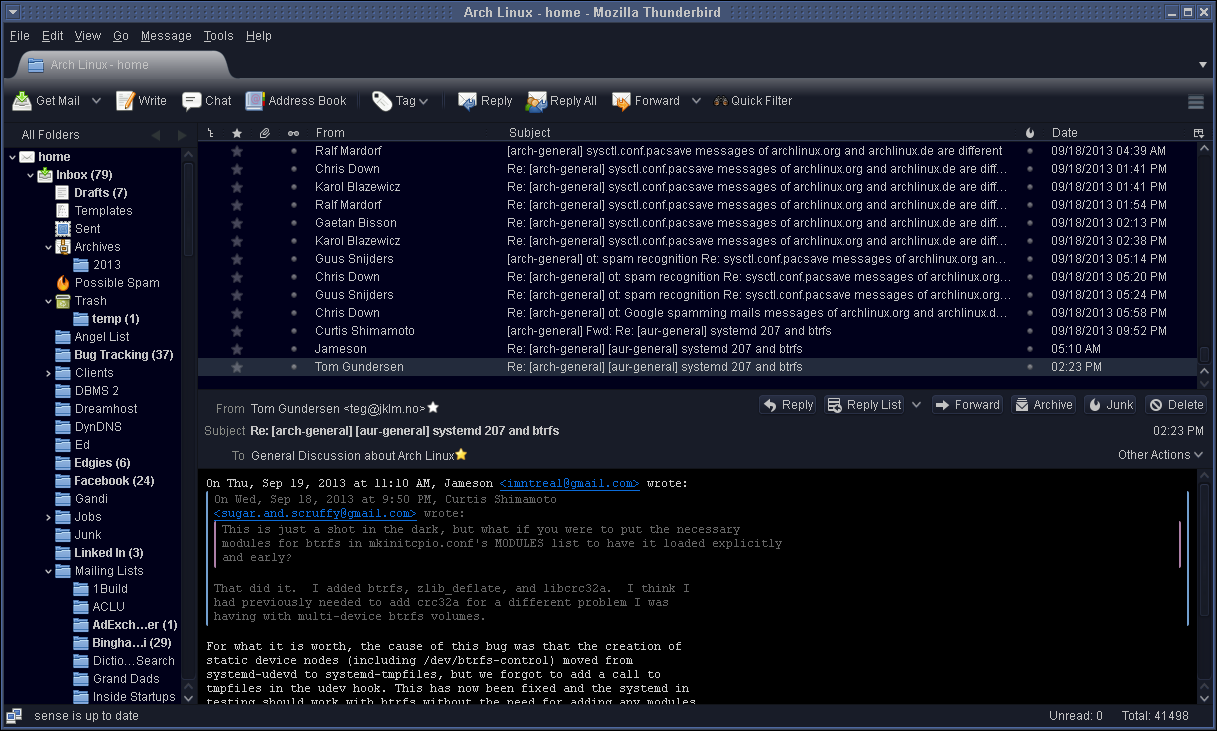The width and height of the screenshot is (1217, 731).
Task: Open the Address Book
Action: (x=296, y=101)
